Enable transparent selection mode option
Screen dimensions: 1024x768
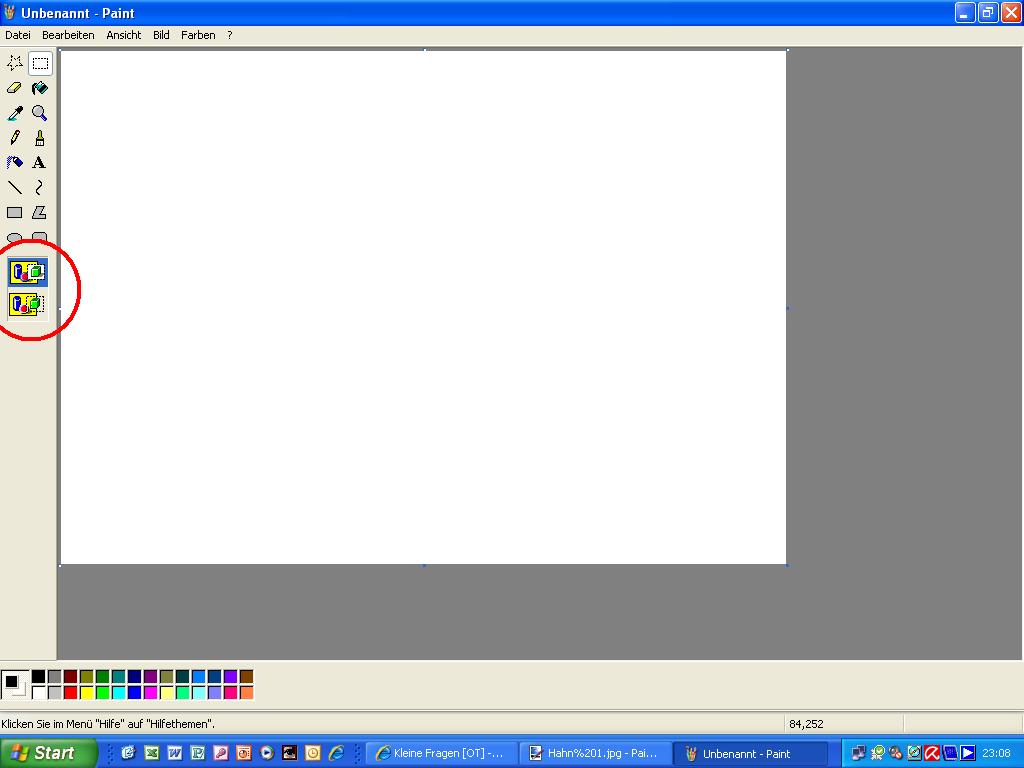(27, 304)
